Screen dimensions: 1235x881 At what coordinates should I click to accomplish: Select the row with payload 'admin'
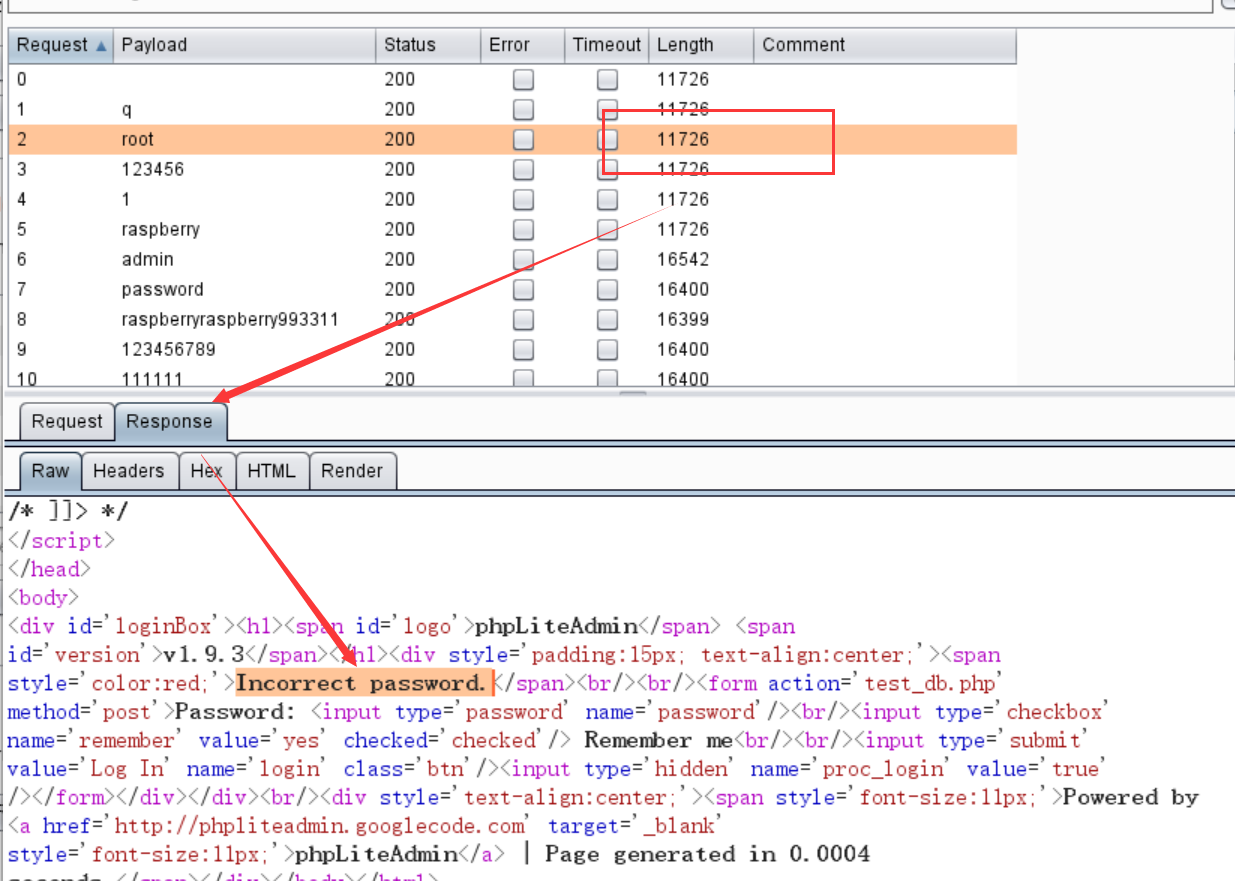pyautogui.click(x=513, y=260)
